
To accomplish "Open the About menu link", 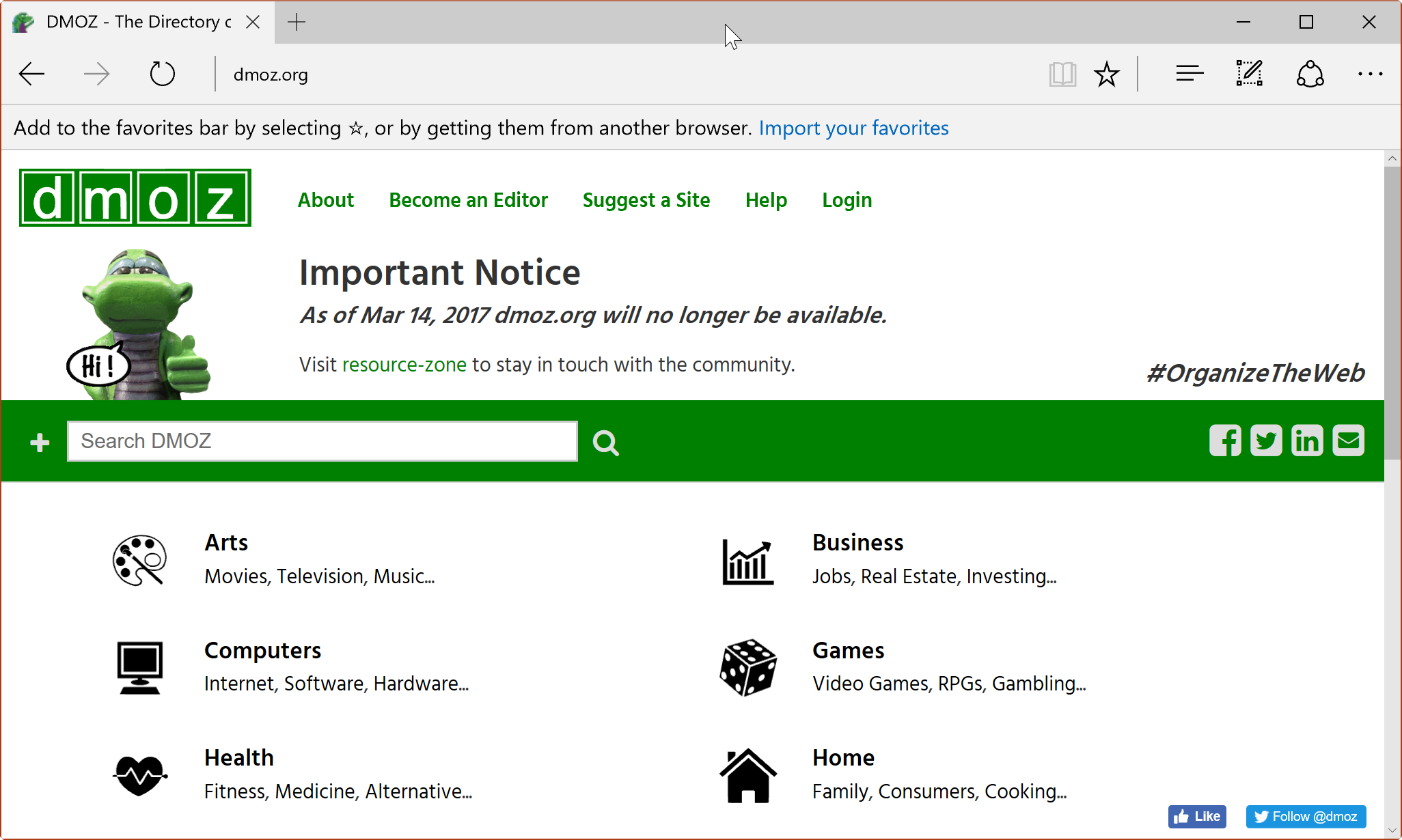I will click(326, 200).
